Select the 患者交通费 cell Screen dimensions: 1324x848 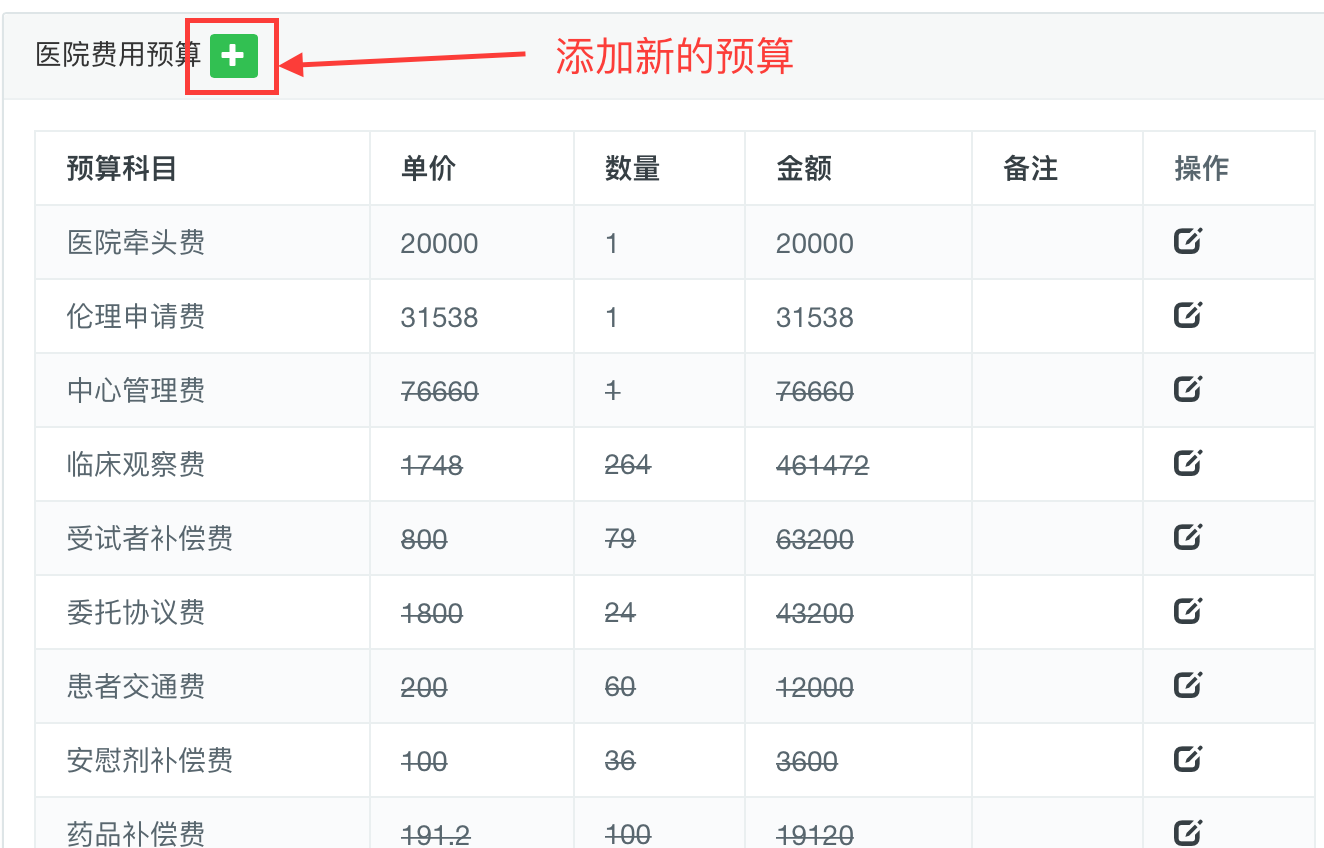[x=203, y=687]
